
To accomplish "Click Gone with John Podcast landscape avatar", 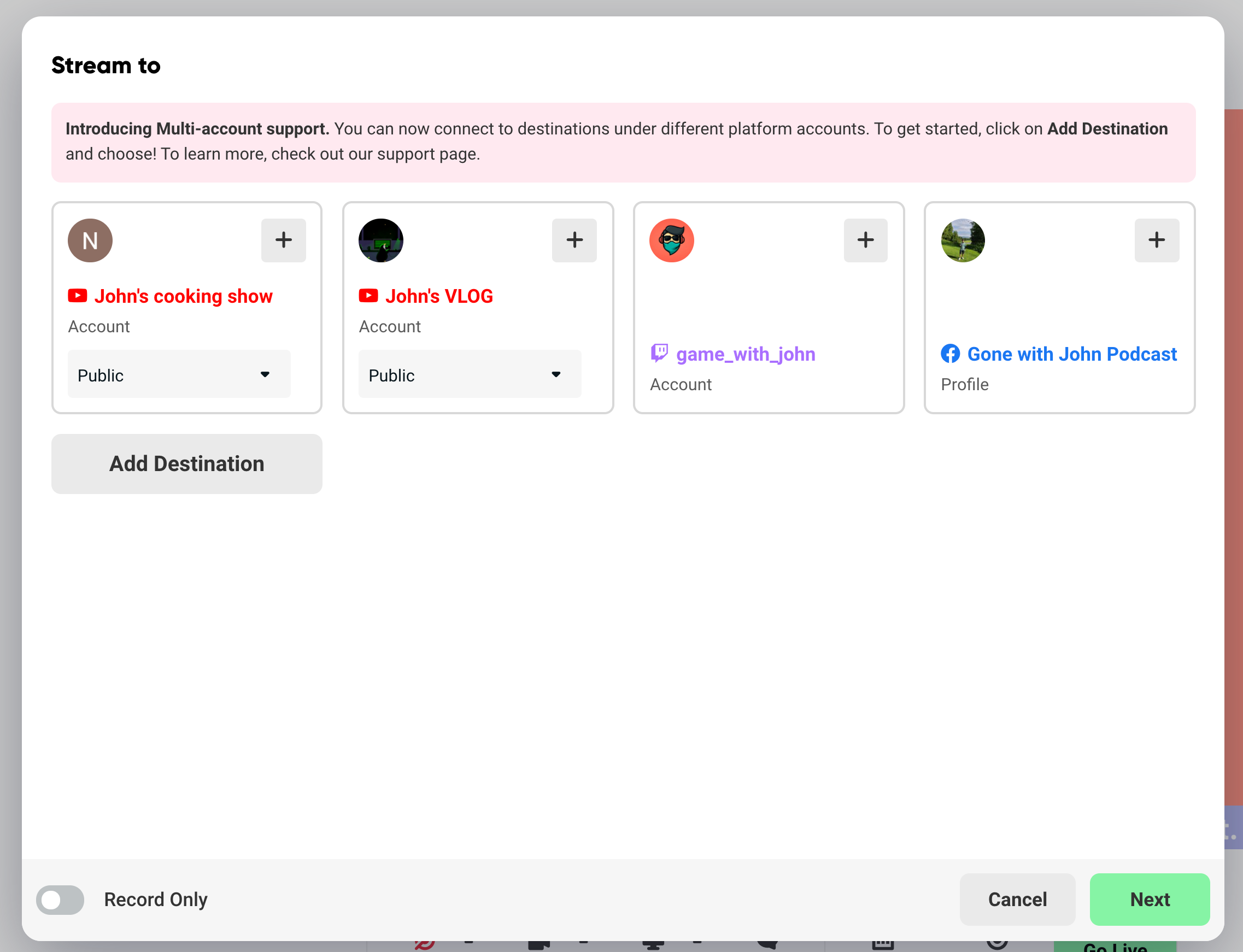I will tap(963, 240).
